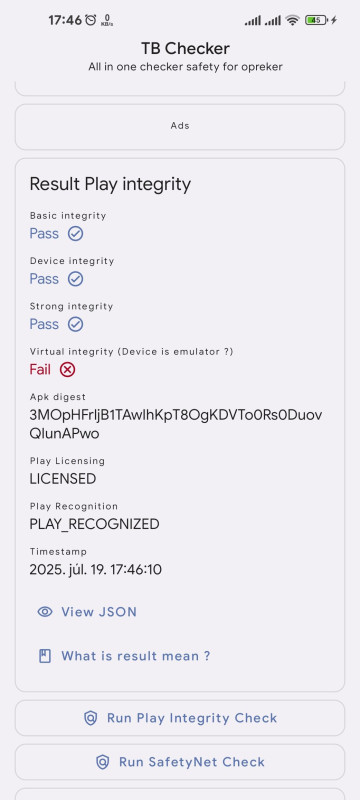This screenshot has width=360, height=800.
Task: Click the Device integrity pass checkmark icon
Action: 75,279
